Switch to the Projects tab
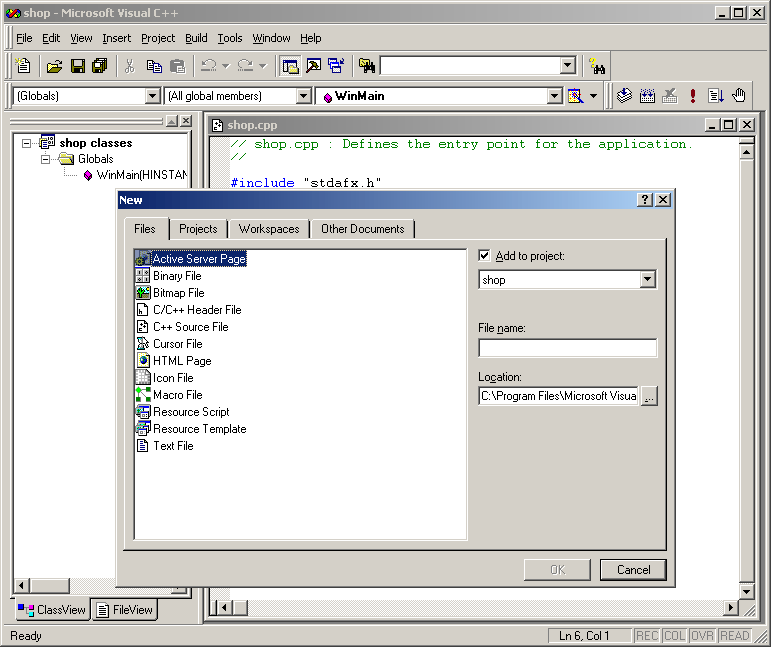The width and height of the screenshot is (771, 647). pyautogui.click(x=198, y=229)
